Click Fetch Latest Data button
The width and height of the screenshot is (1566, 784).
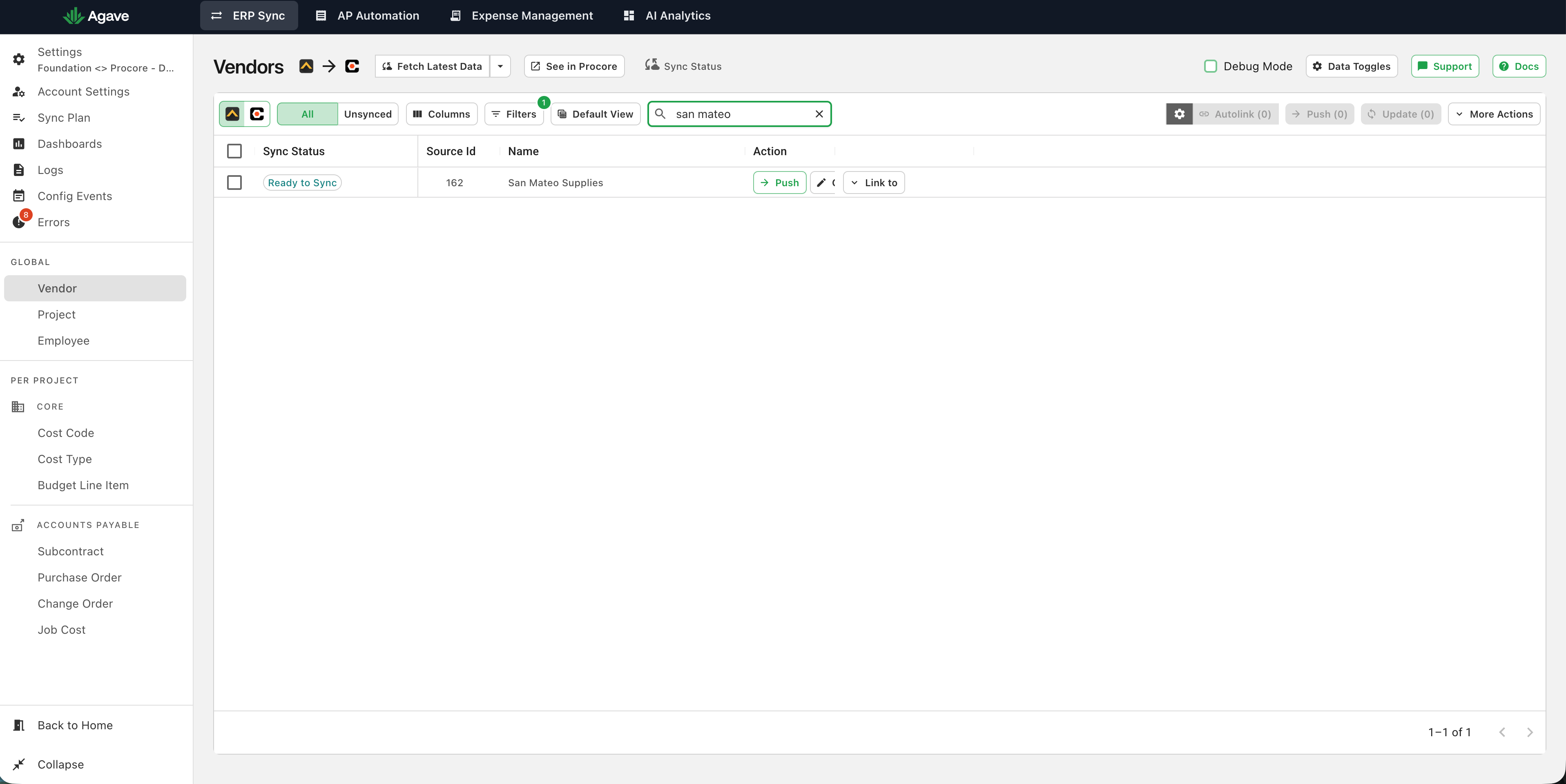pyautogui.click(x=432, y=66)
